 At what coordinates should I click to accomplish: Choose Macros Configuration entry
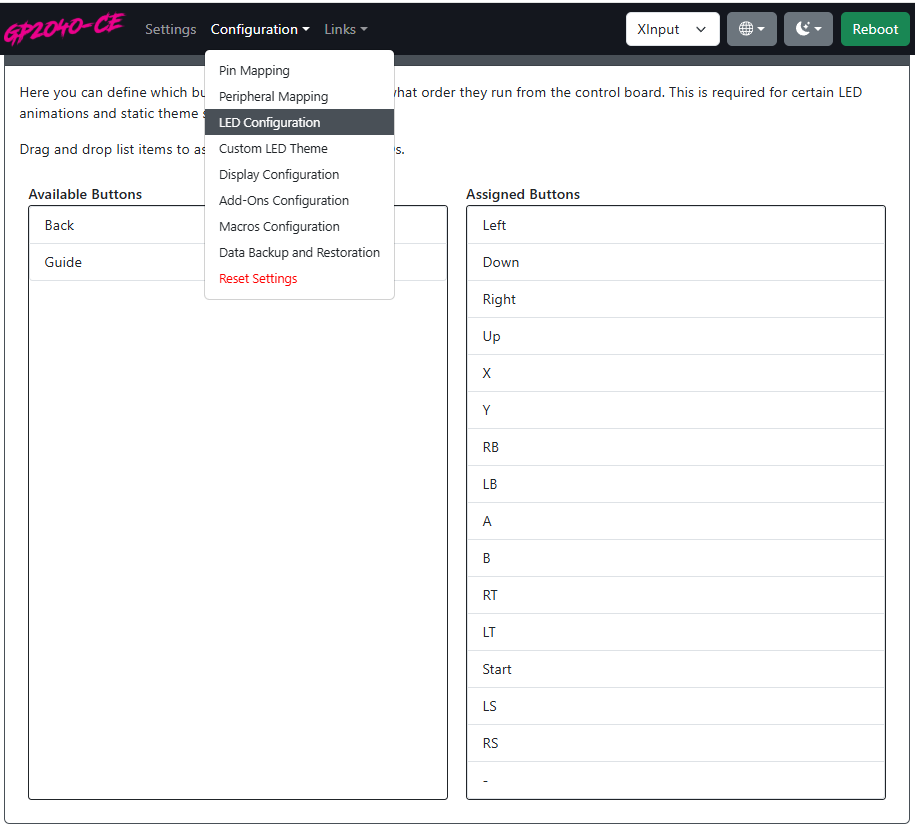click(x=279, y=227)
